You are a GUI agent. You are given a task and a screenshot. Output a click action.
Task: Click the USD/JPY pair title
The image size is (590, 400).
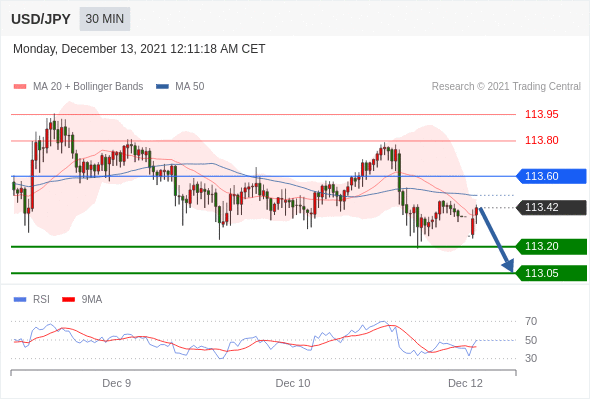(x=41, y=19)
